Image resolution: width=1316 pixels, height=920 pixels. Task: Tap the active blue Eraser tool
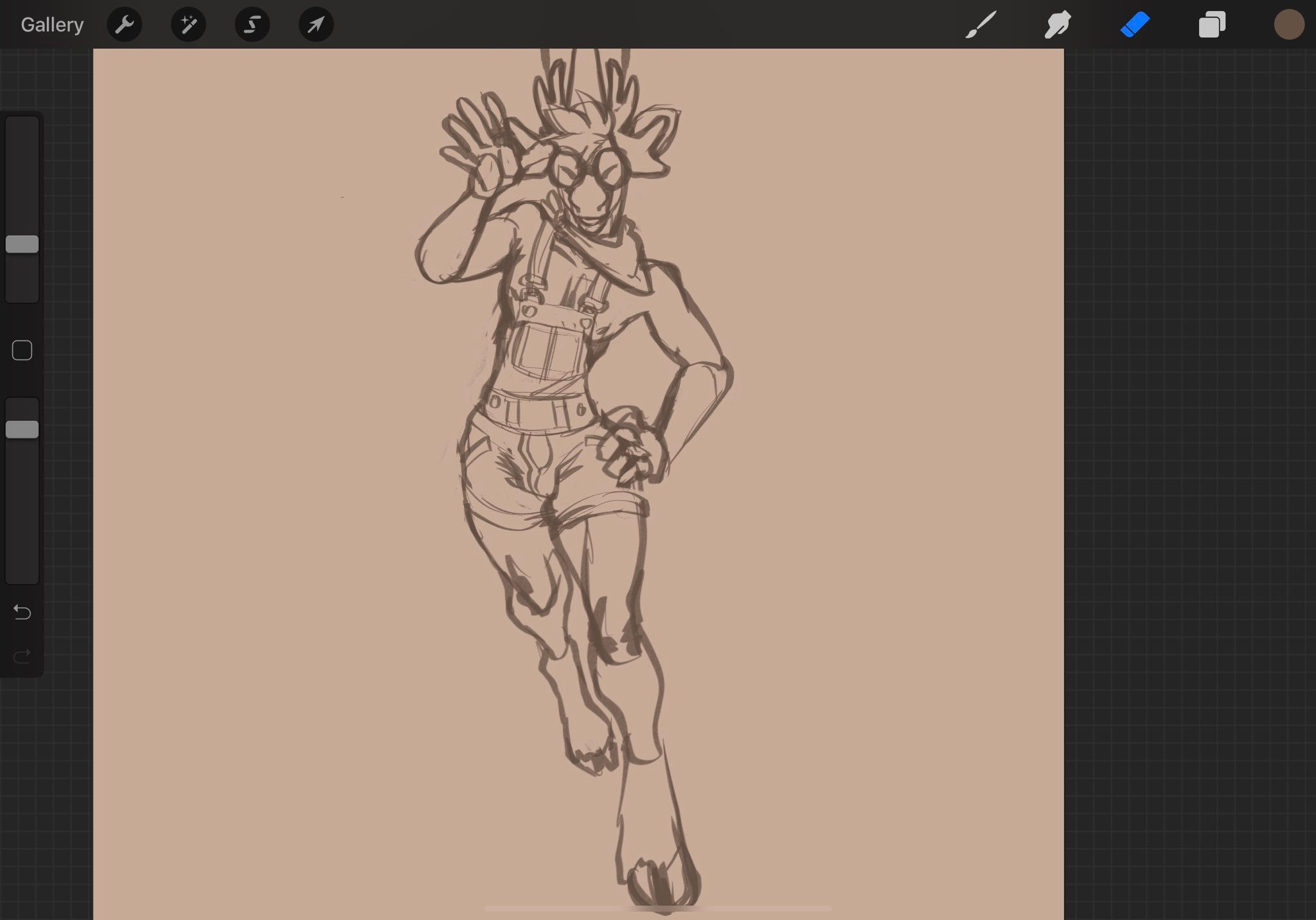point(1135,25)
